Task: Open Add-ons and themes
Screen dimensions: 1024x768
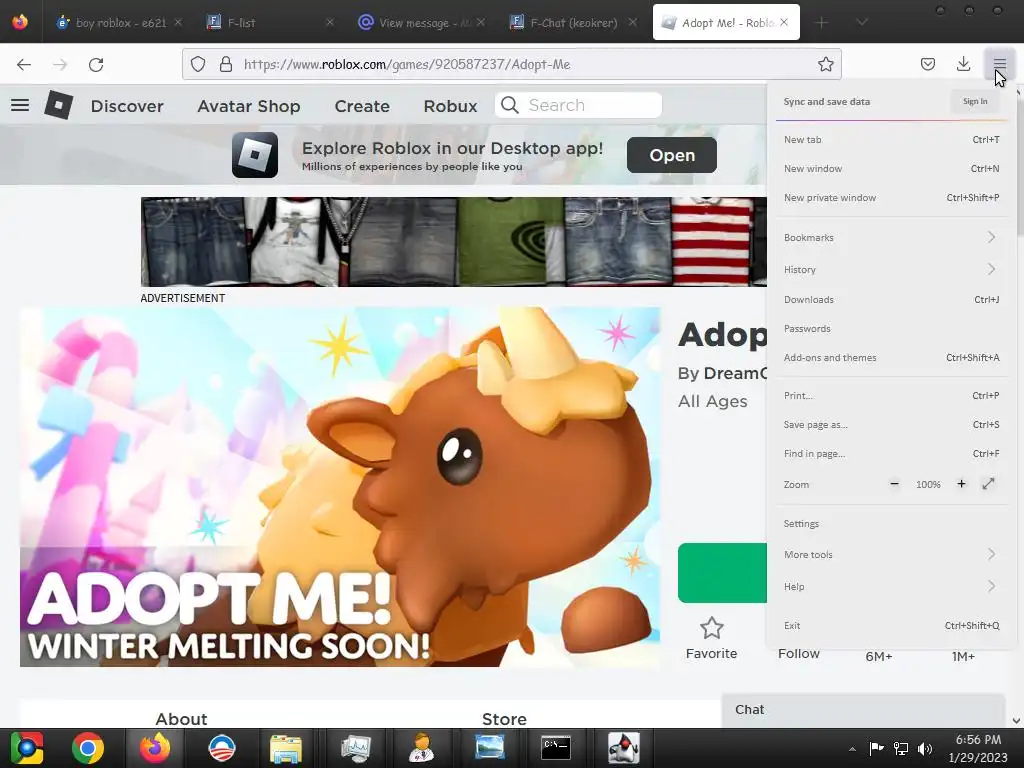Action: point(891,357)
